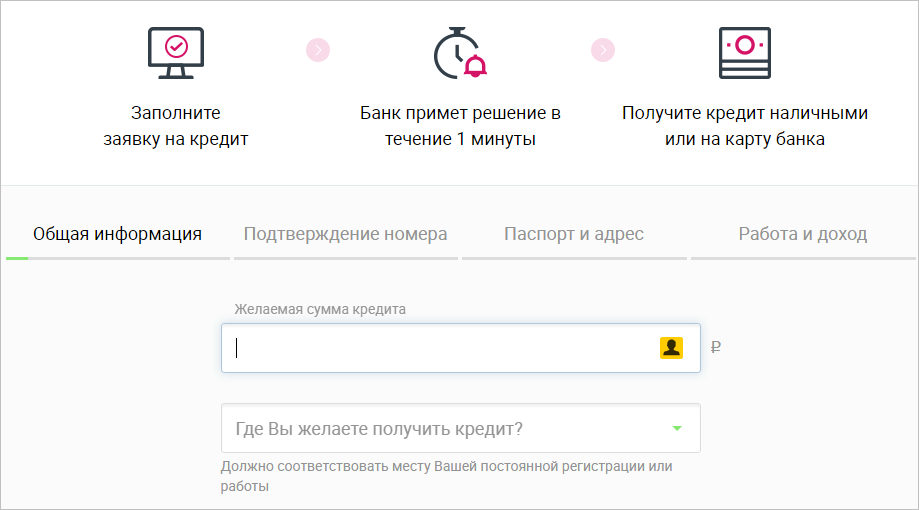Expand the green dropdown arrow for credit location
This screenshot has width=919, height=510.
pos(677,429)
